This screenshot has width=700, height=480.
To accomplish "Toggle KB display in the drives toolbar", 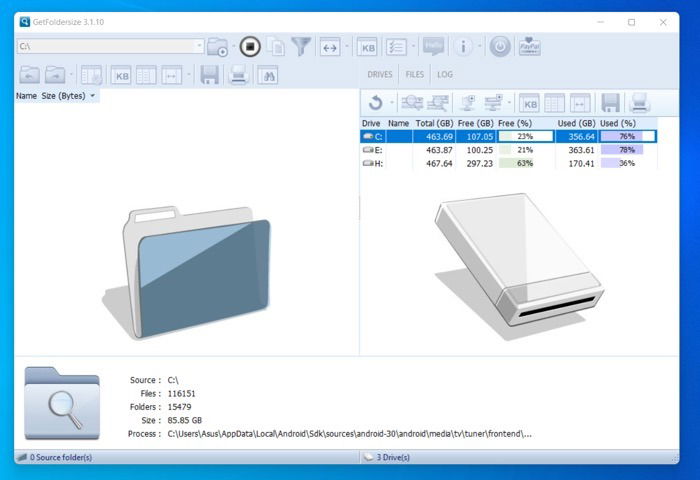I will (529, 103).
